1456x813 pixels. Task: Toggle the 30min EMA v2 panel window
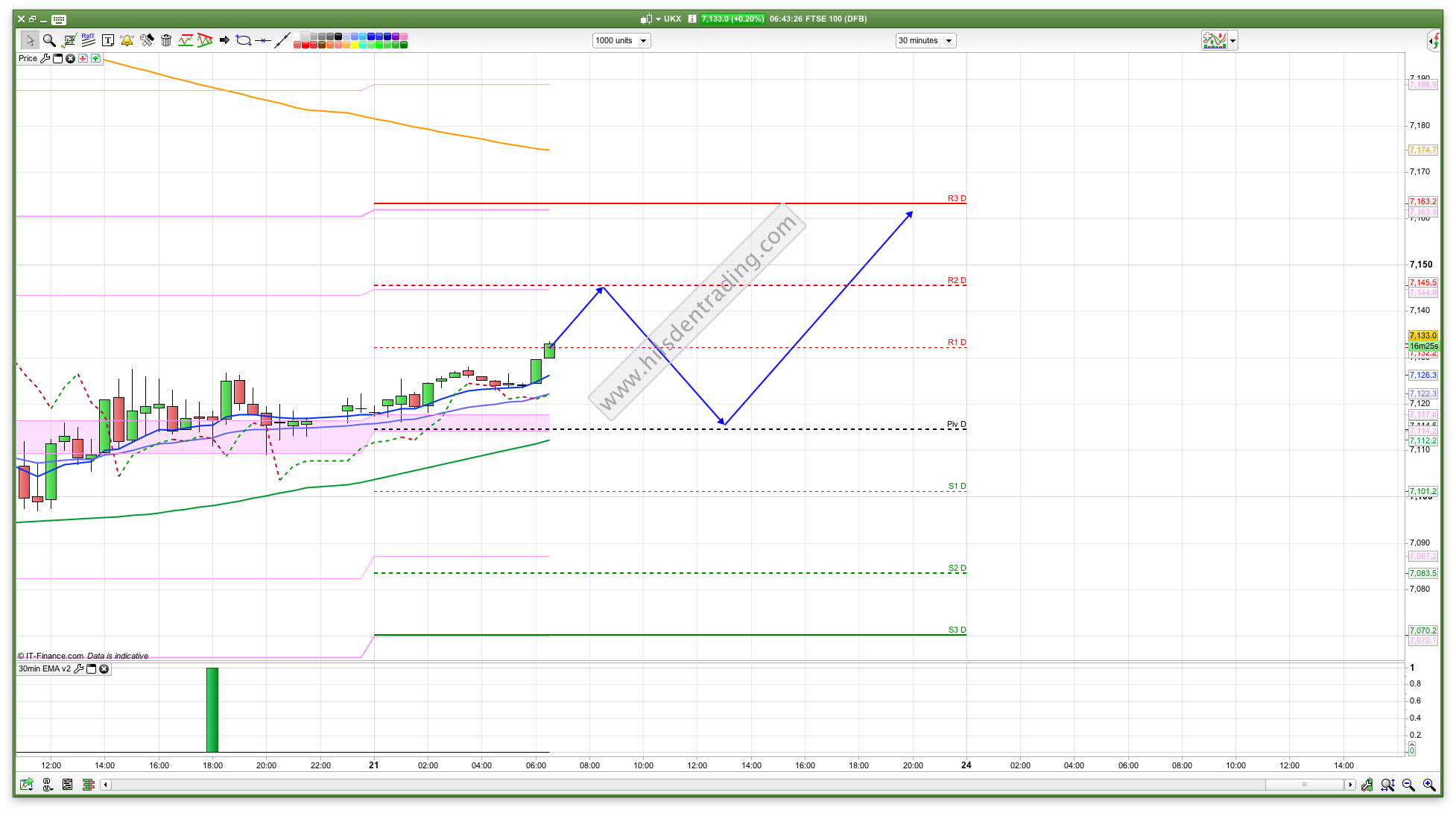coord(92,668)
